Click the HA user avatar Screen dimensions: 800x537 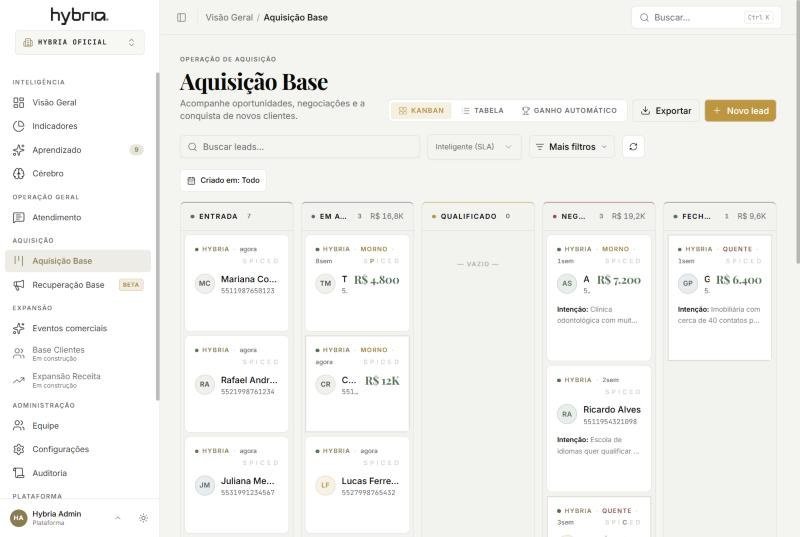[18, 518]
